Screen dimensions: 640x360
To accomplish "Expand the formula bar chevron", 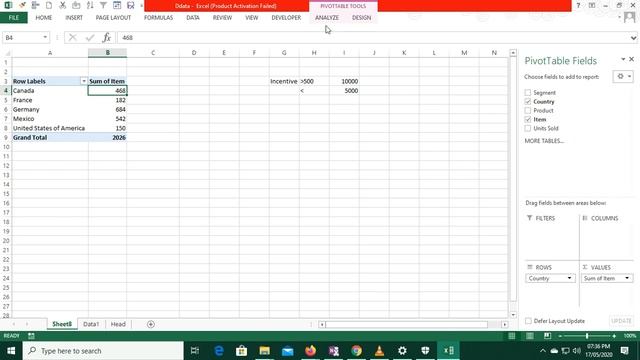I will click(x=633, y=38).
